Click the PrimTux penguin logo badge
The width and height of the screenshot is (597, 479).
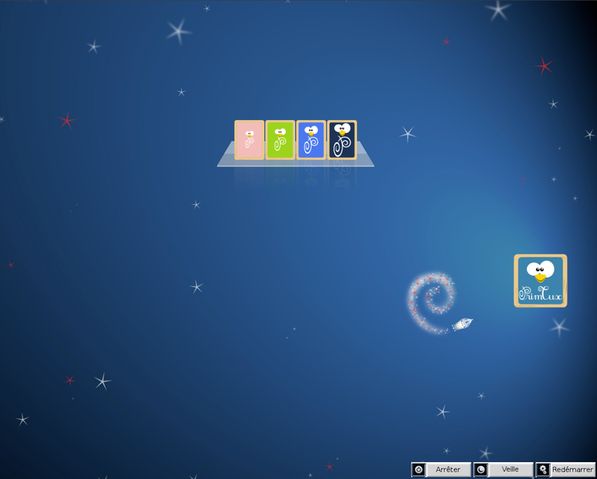coord(540,281)
